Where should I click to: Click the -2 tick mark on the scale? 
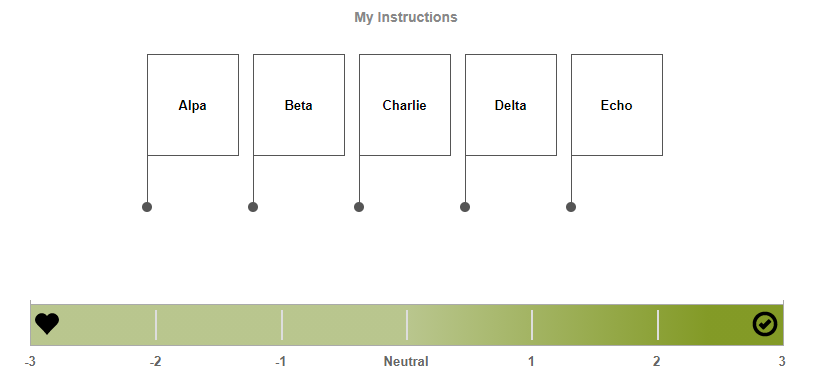pyautogui.click(x=156, y=325)
